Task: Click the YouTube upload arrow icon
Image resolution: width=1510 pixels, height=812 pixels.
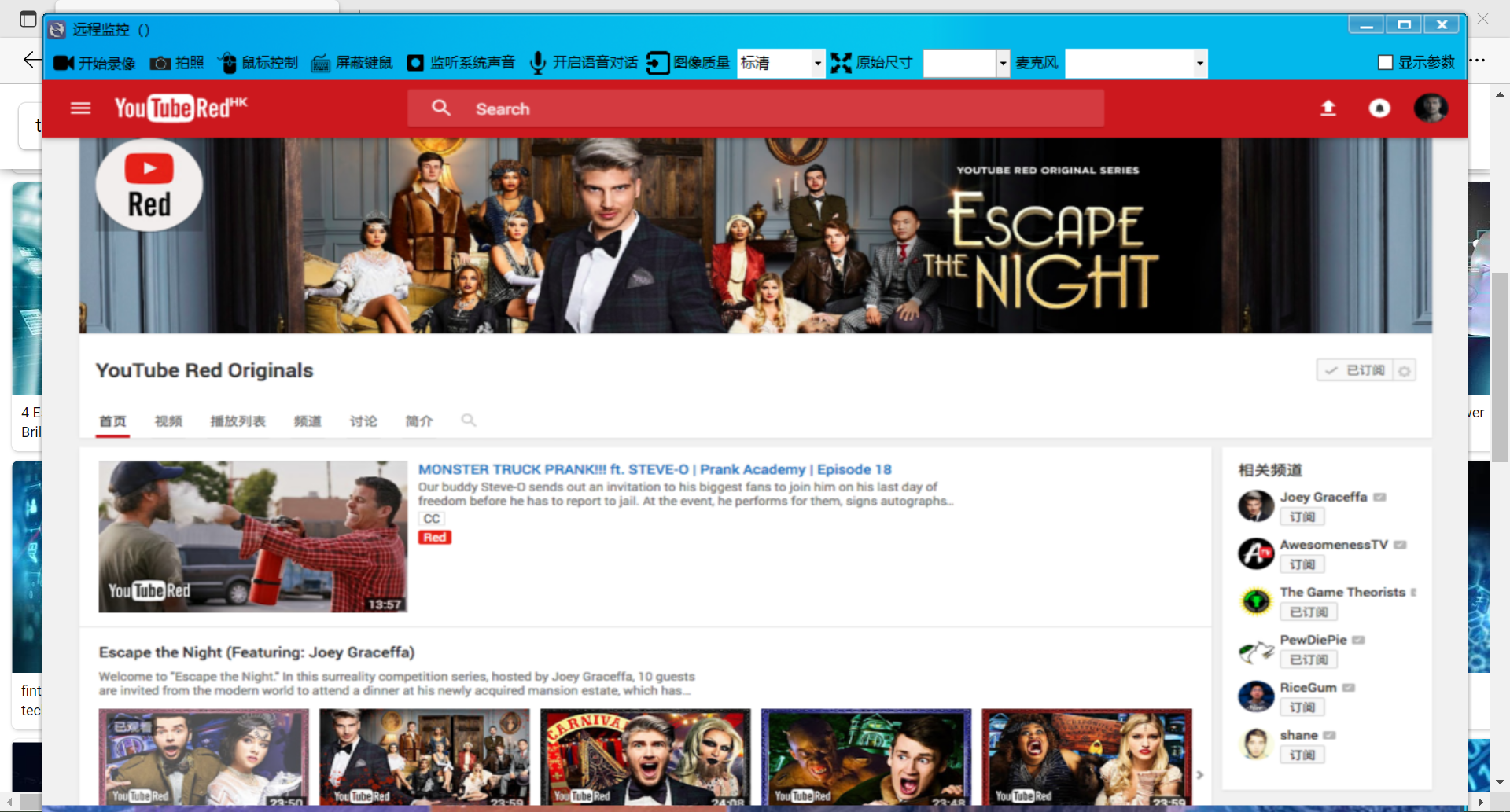Action: (1328, 108)
